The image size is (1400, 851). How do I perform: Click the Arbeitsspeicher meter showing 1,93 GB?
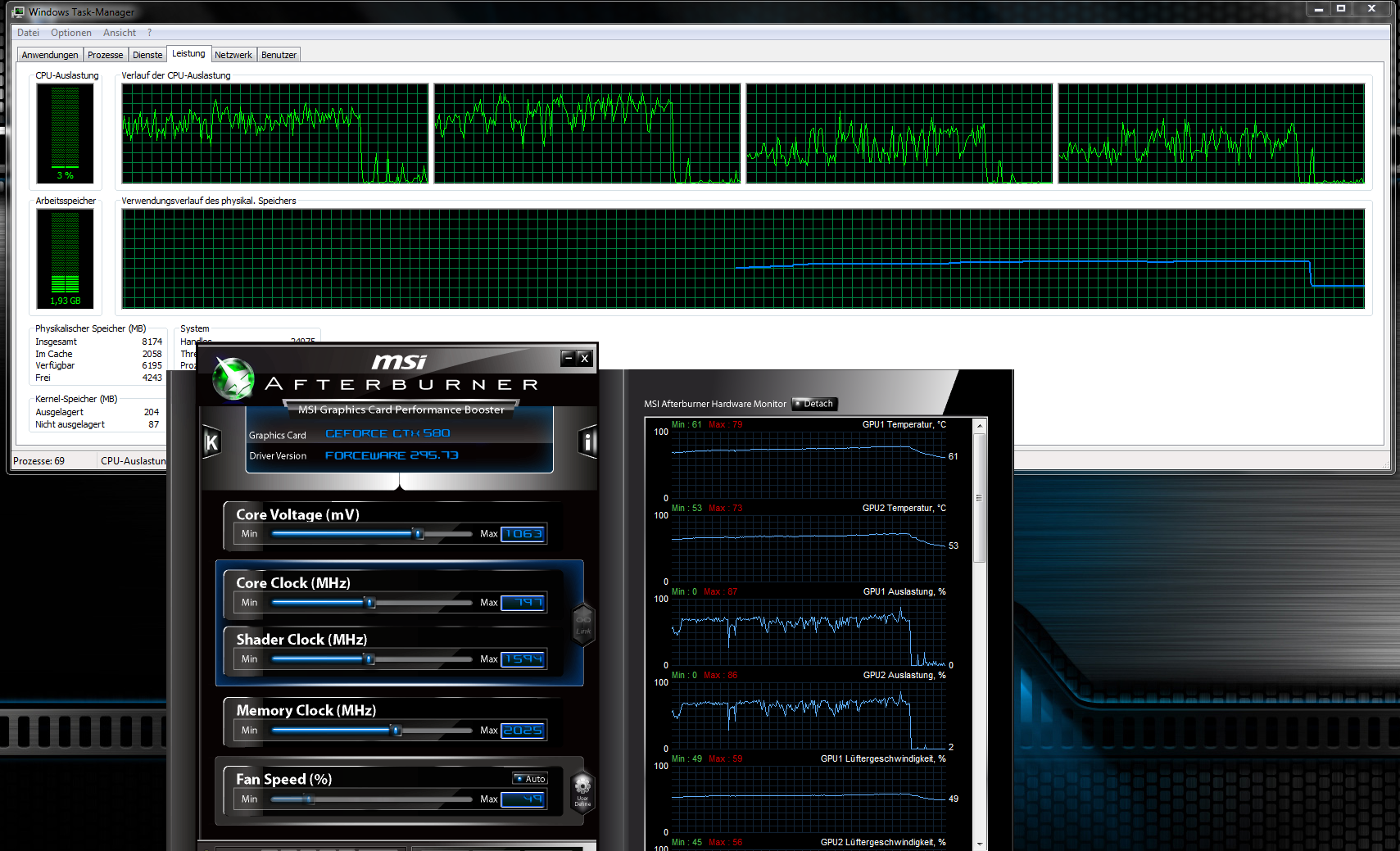[x=66, y=259]
